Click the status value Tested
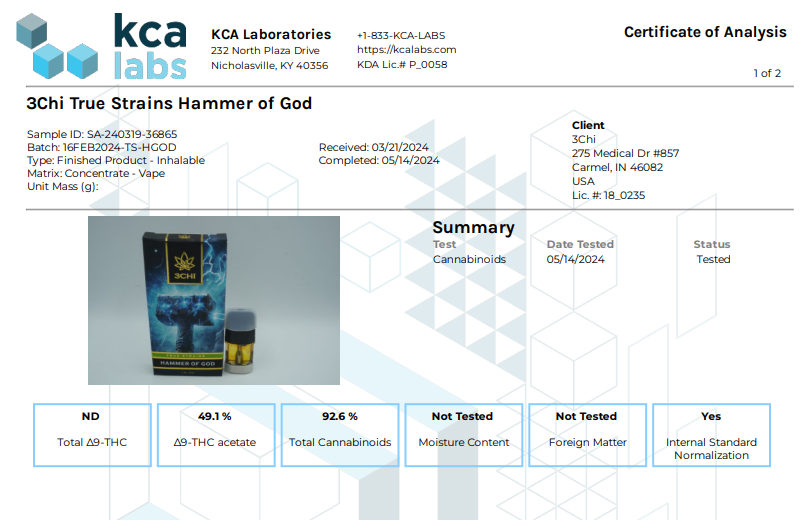This screenshot has height=520, width=809. (x=713, y=259)
